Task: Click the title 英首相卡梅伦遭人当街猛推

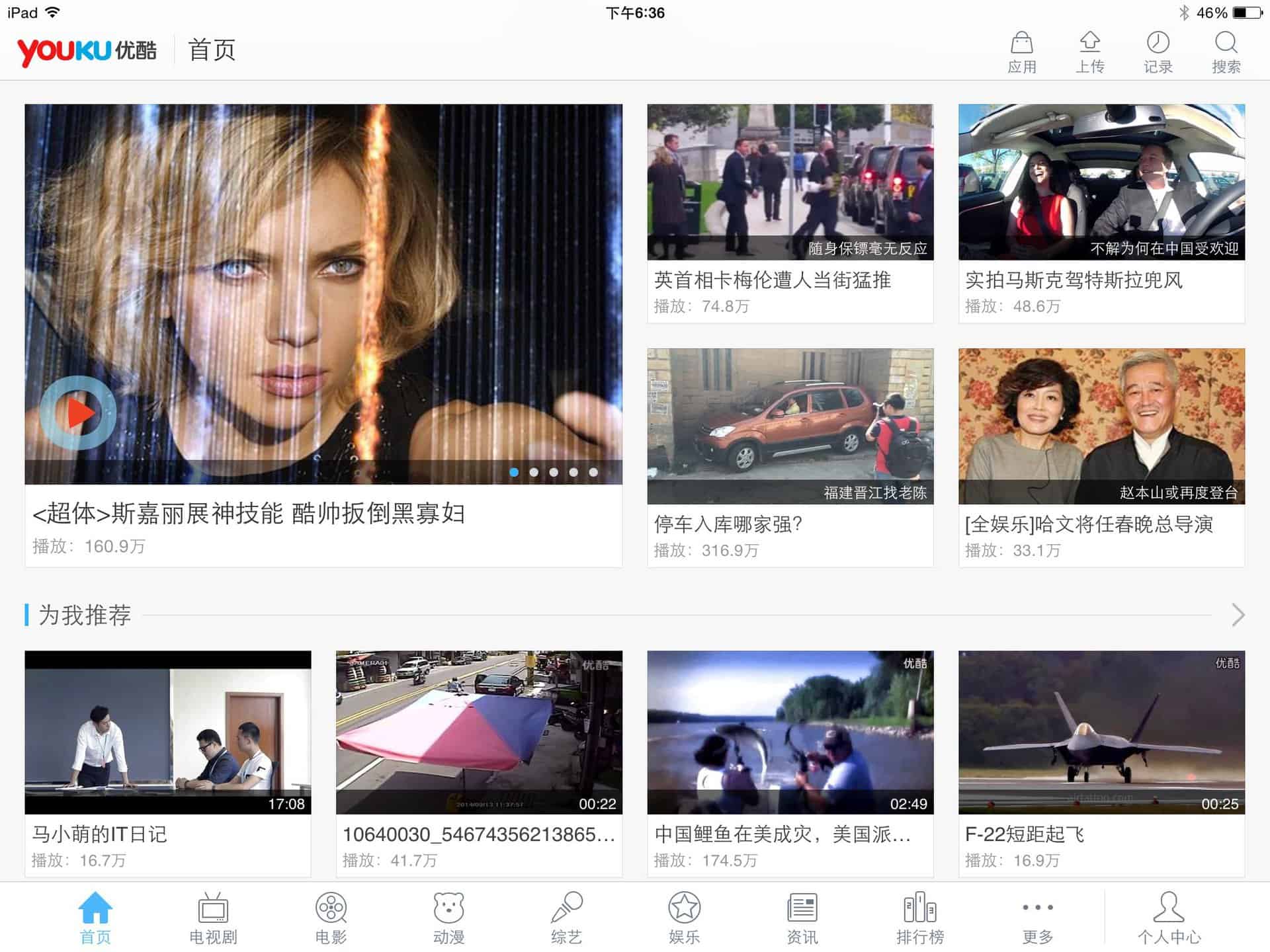Action: point(772,280)
